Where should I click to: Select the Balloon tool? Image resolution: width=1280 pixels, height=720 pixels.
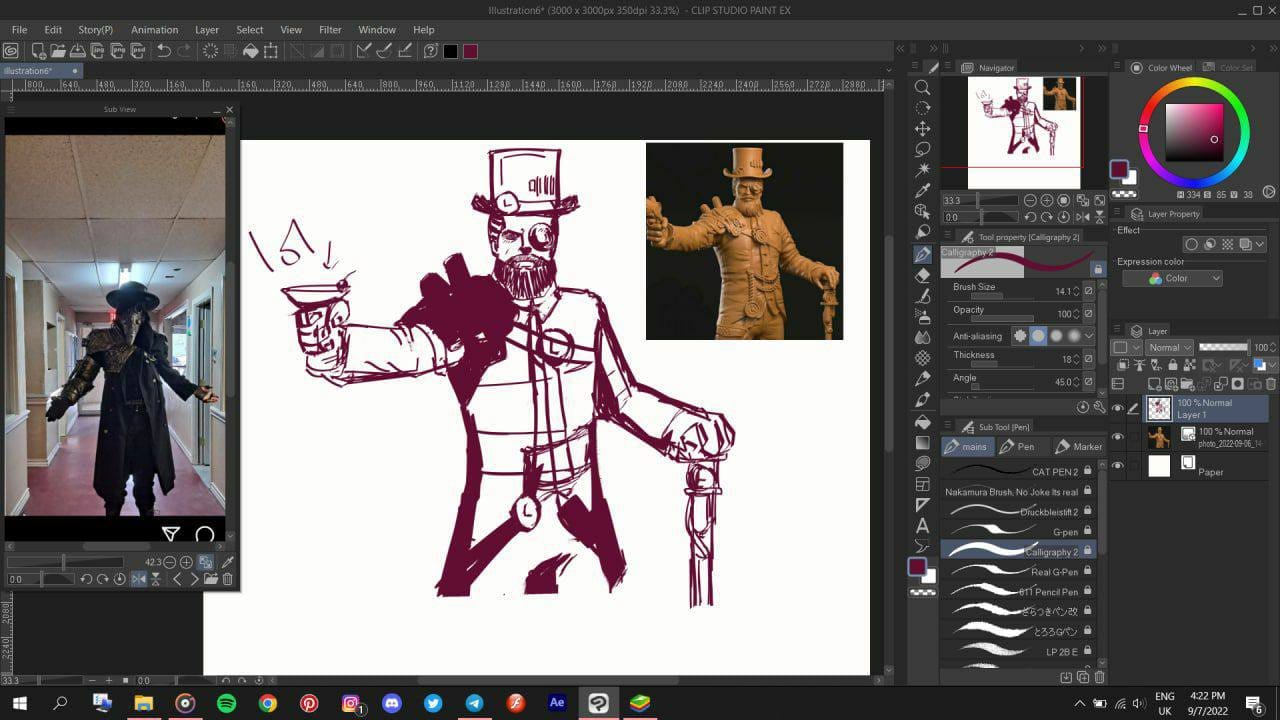[x=922, y=546]
